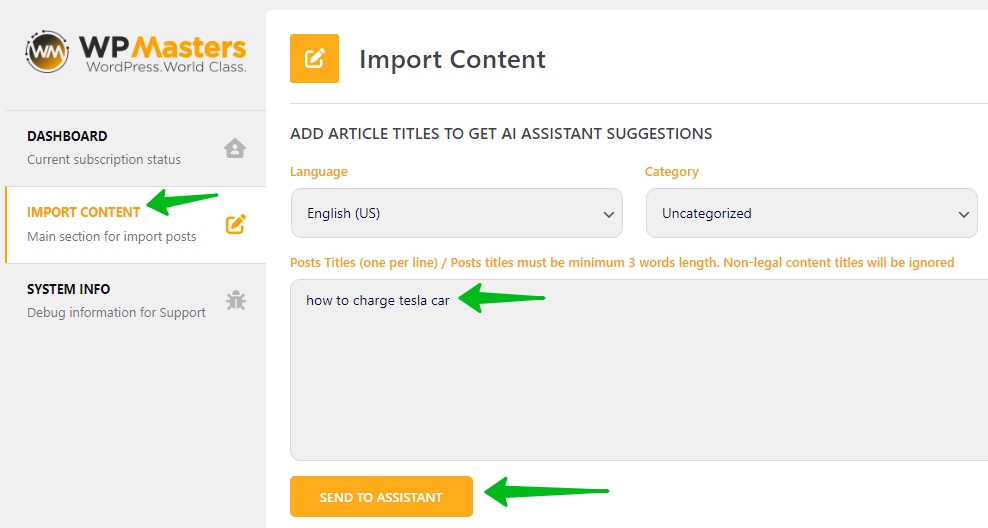Click 'Main section for import posts' subtitle
This screenshot has height=528, width=988.
coord(112,237)
